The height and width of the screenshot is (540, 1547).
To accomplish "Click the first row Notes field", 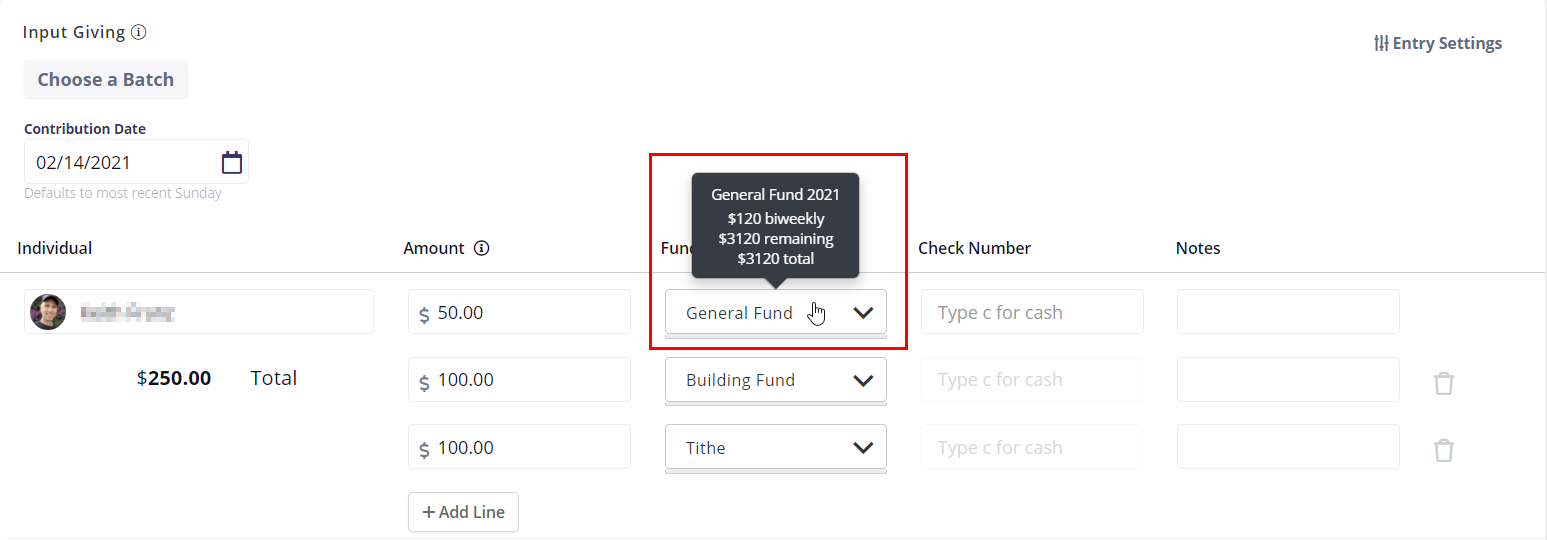I will (1288, 312).
